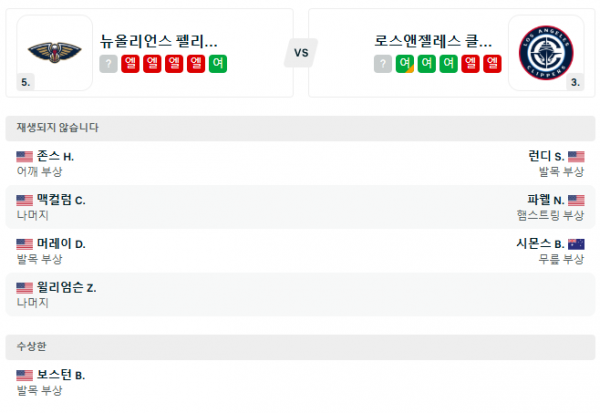Click the US flag beside 런디 S.
The image size is (600, 413).
coord(576,157)
